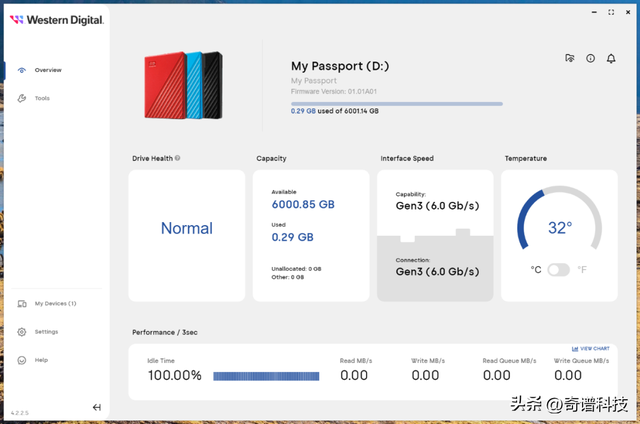Screen dimensions: 640x424
Task: Open the Tools wrench icon
Action: [22, 98]
